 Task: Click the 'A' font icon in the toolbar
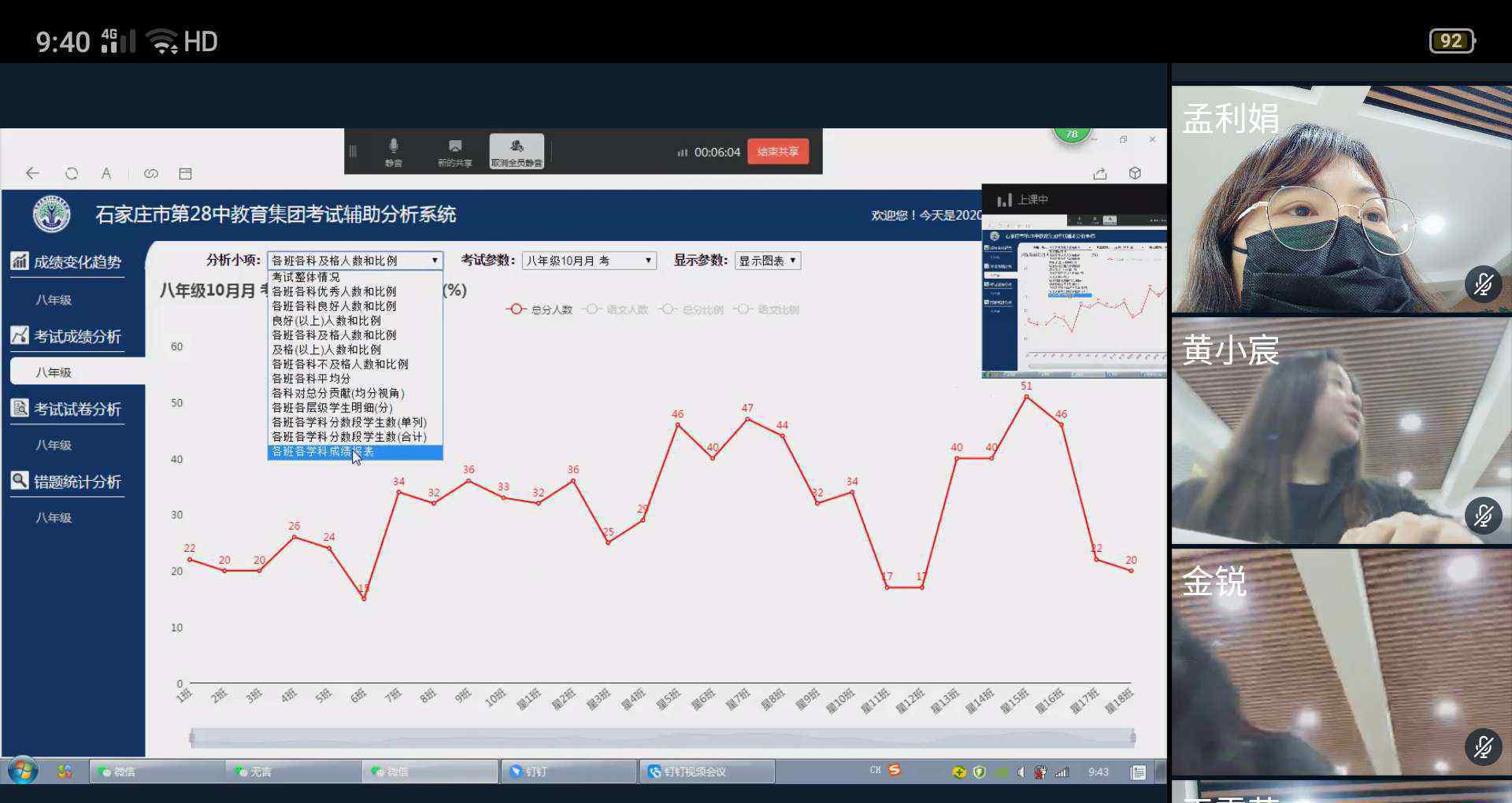106,173
